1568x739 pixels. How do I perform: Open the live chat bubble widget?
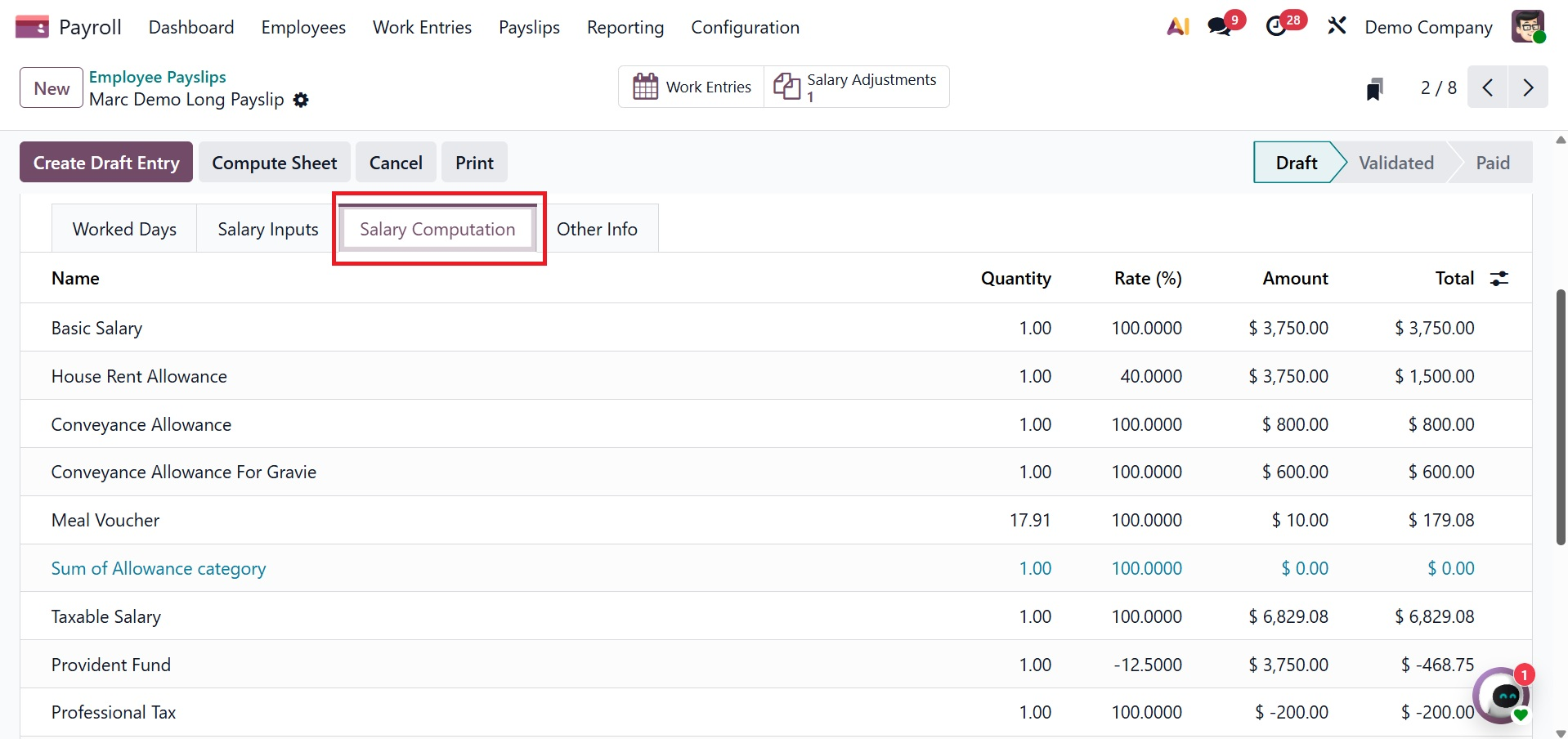1503,696
